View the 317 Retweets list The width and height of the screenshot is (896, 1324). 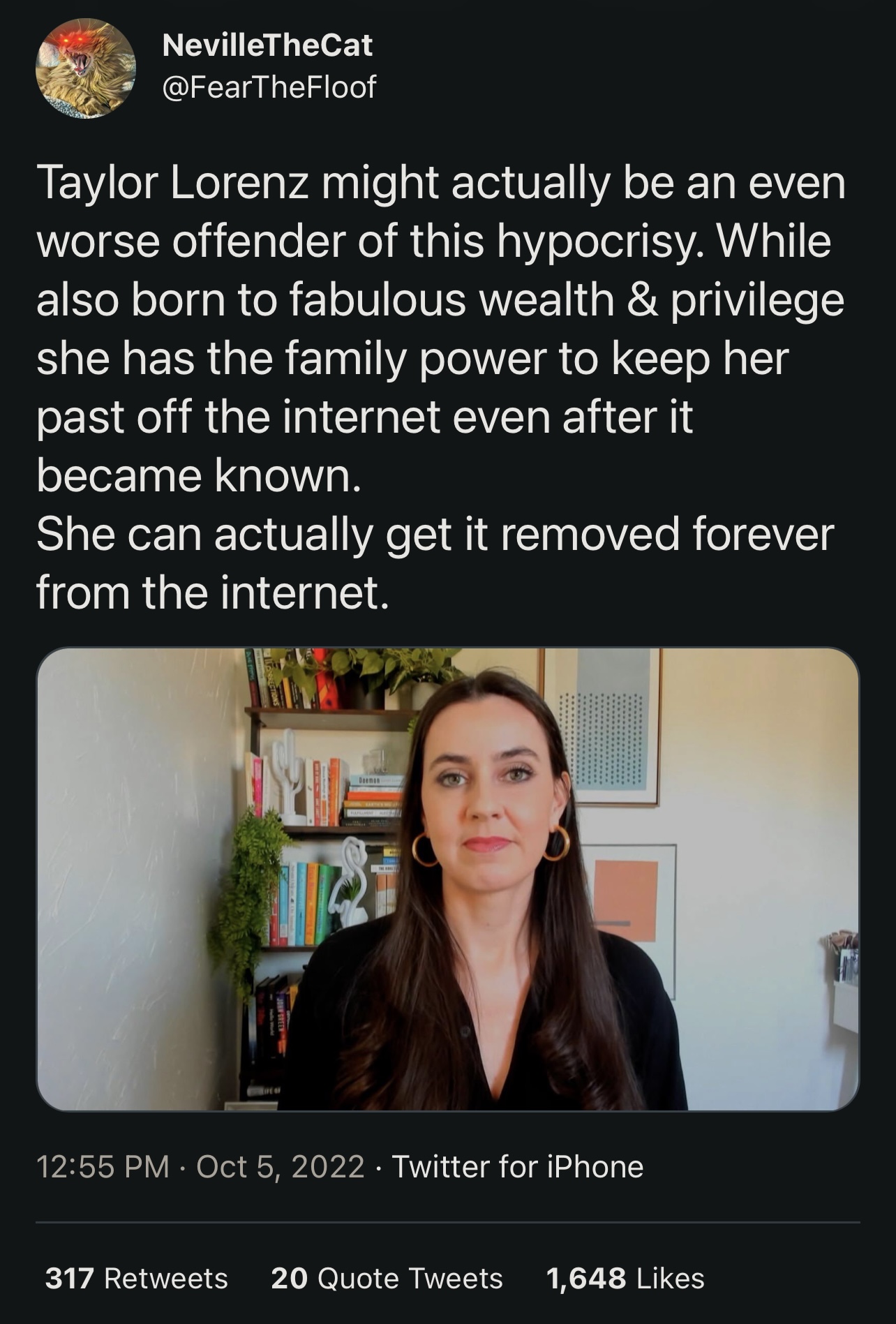pos(137,1278)
